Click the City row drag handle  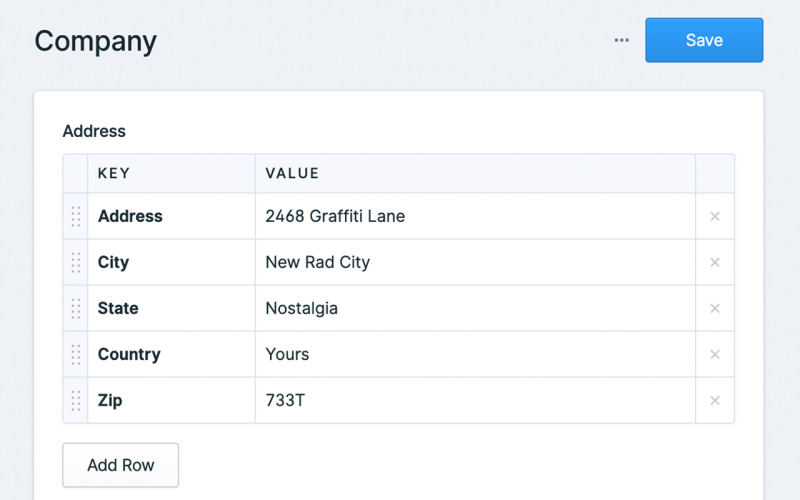(x=75, y=262)
